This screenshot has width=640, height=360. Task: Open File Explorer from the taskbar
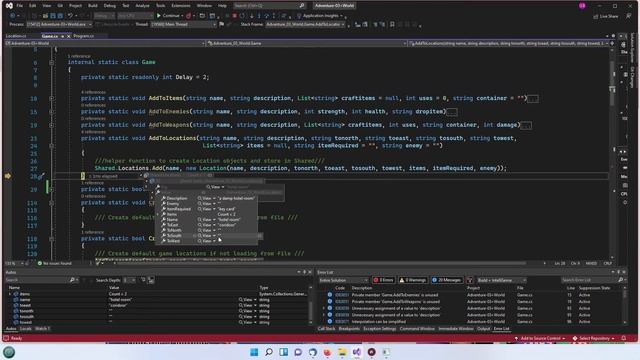pyautogui.click(x=342, y=352)
